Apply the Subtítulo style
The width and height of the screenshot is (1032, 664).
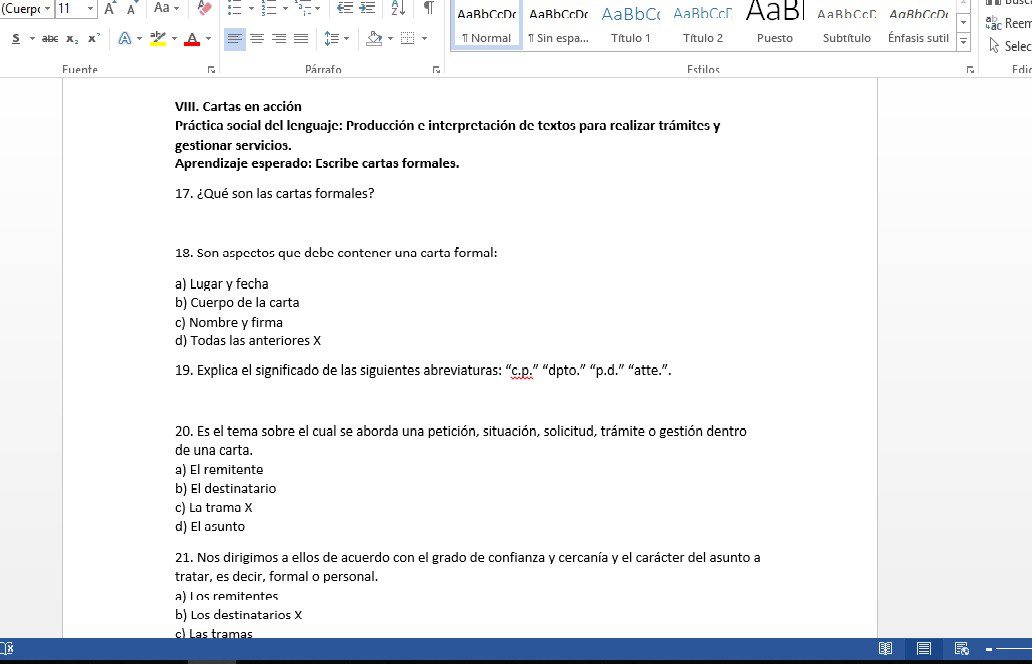846,24
